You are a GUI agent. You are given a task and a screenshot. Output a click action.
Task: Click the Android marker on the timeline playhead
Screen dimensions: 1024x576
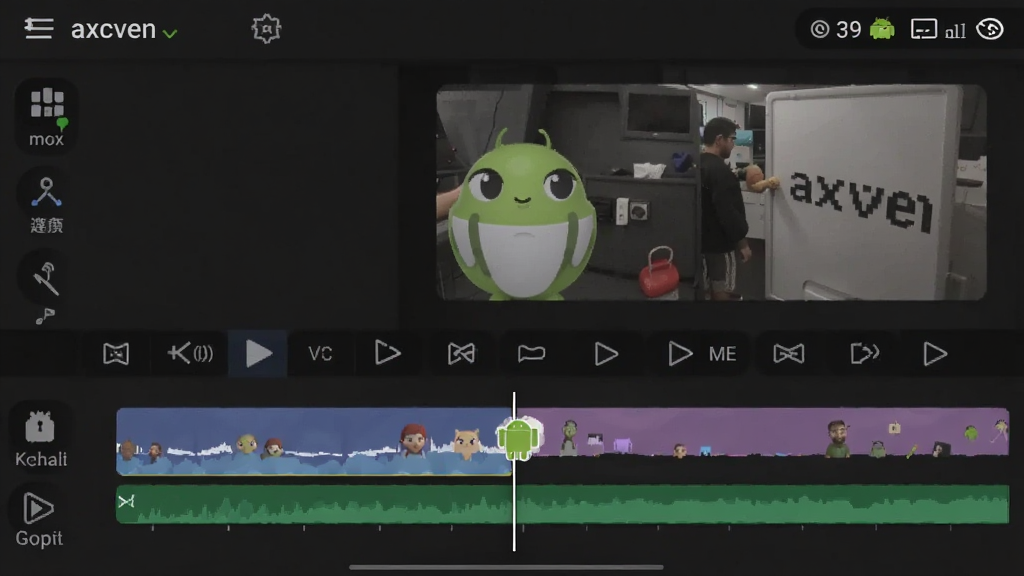518,438
